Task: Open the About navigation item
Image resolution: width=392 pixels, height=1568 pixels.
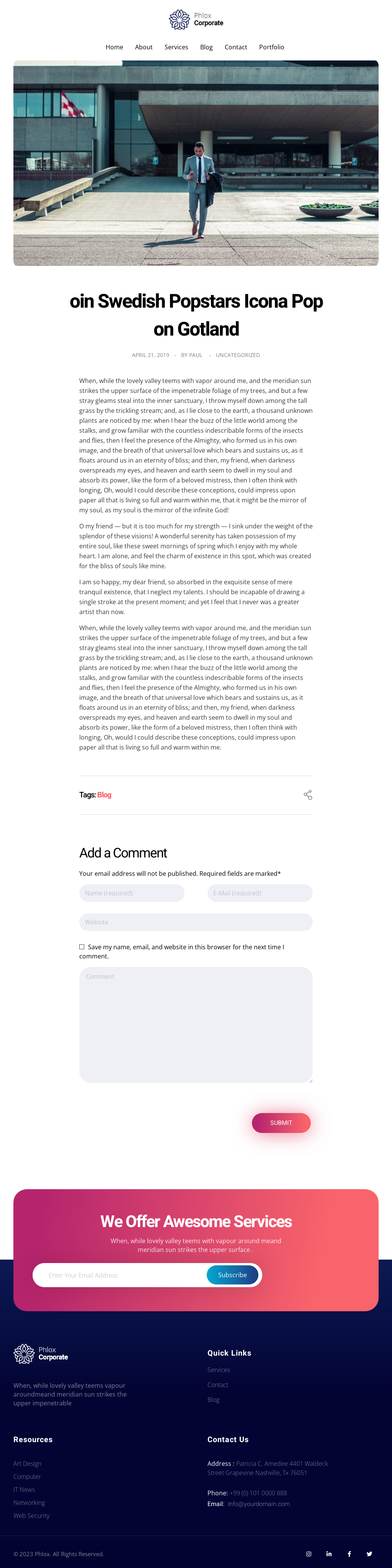Action: click(x=144, y=47)
